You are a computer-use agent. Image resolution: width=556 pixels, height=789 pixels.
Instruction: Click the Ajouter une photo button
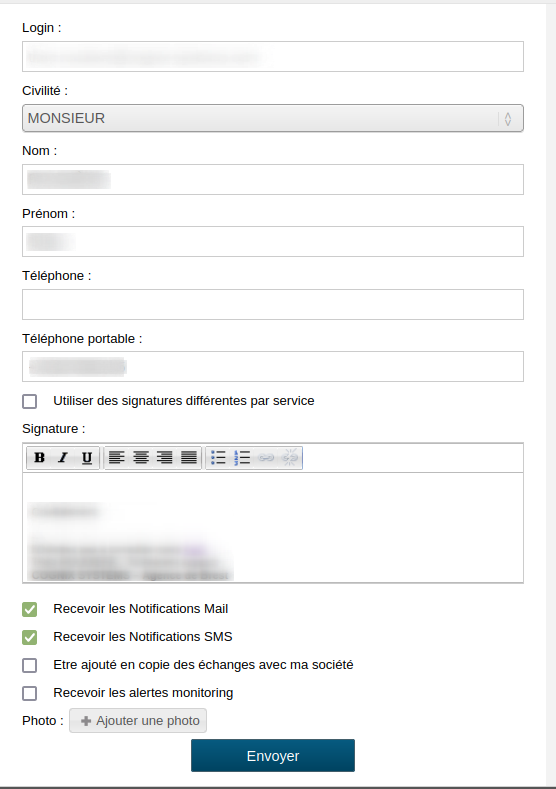coord(138,721)
